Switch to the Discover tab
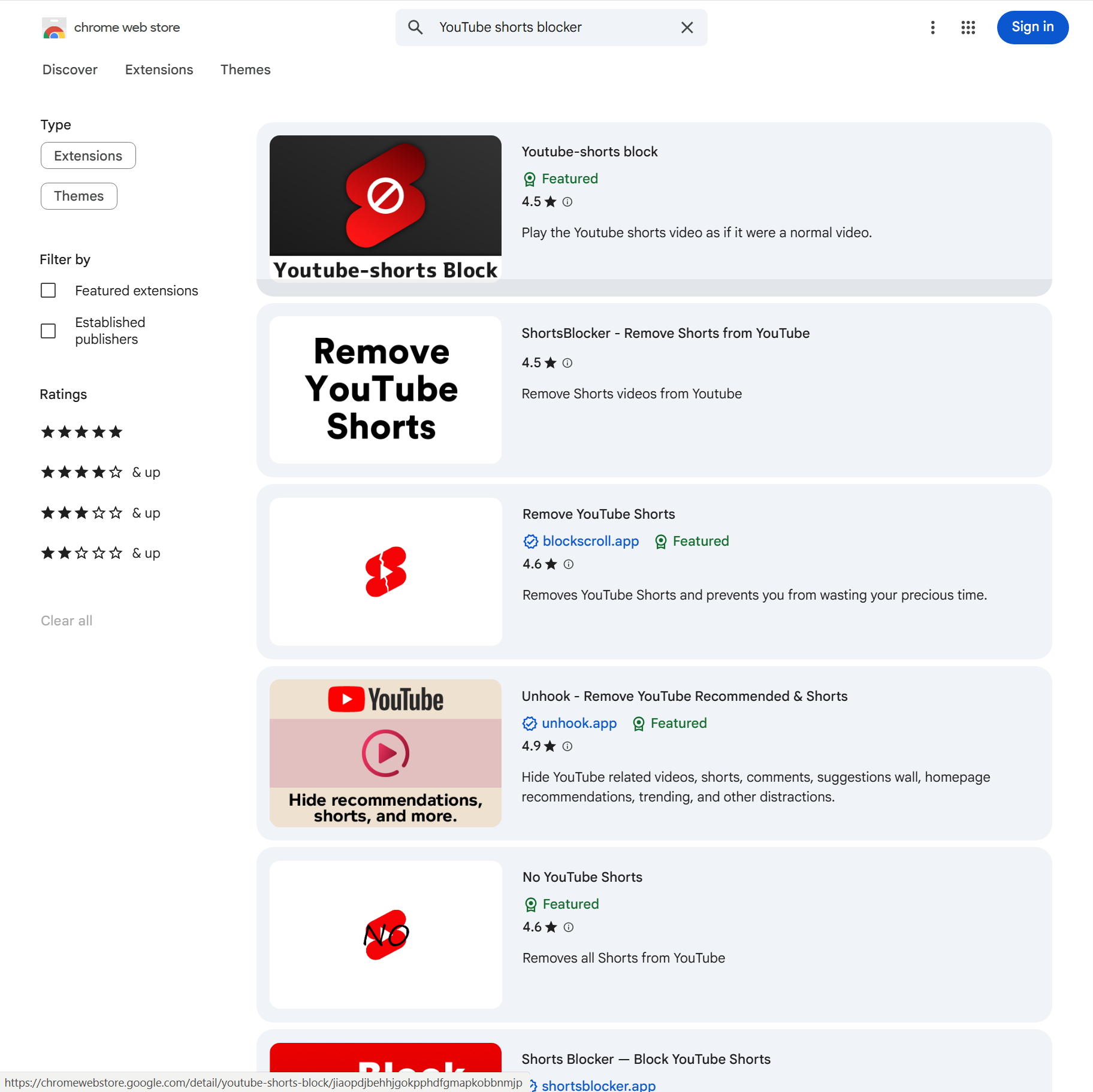 point(70,69)
